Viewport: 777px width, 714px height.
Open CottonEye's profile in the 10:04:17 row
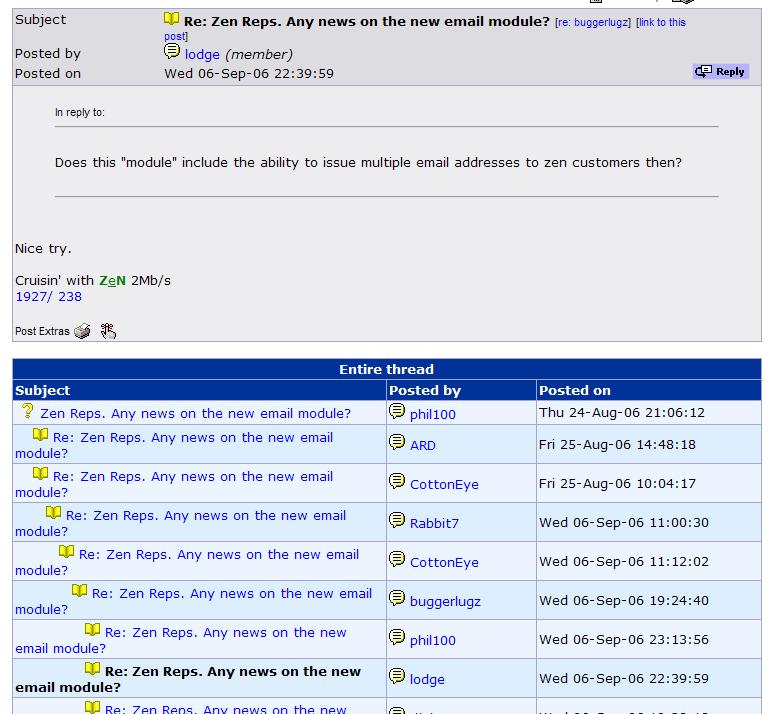(444, 485)
